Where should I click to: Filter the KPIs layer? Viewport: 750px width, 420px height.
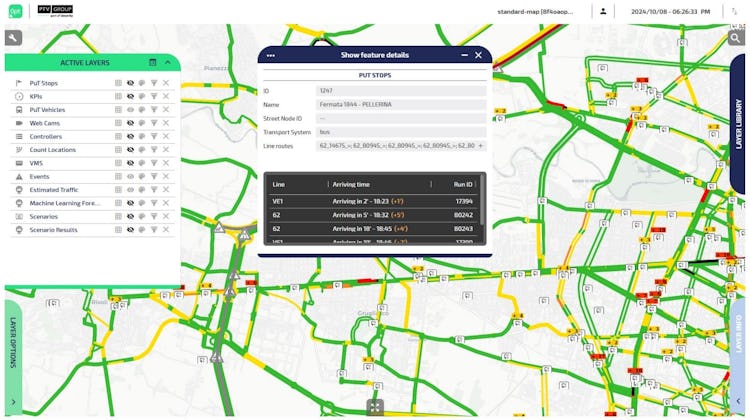pos(154,96)
